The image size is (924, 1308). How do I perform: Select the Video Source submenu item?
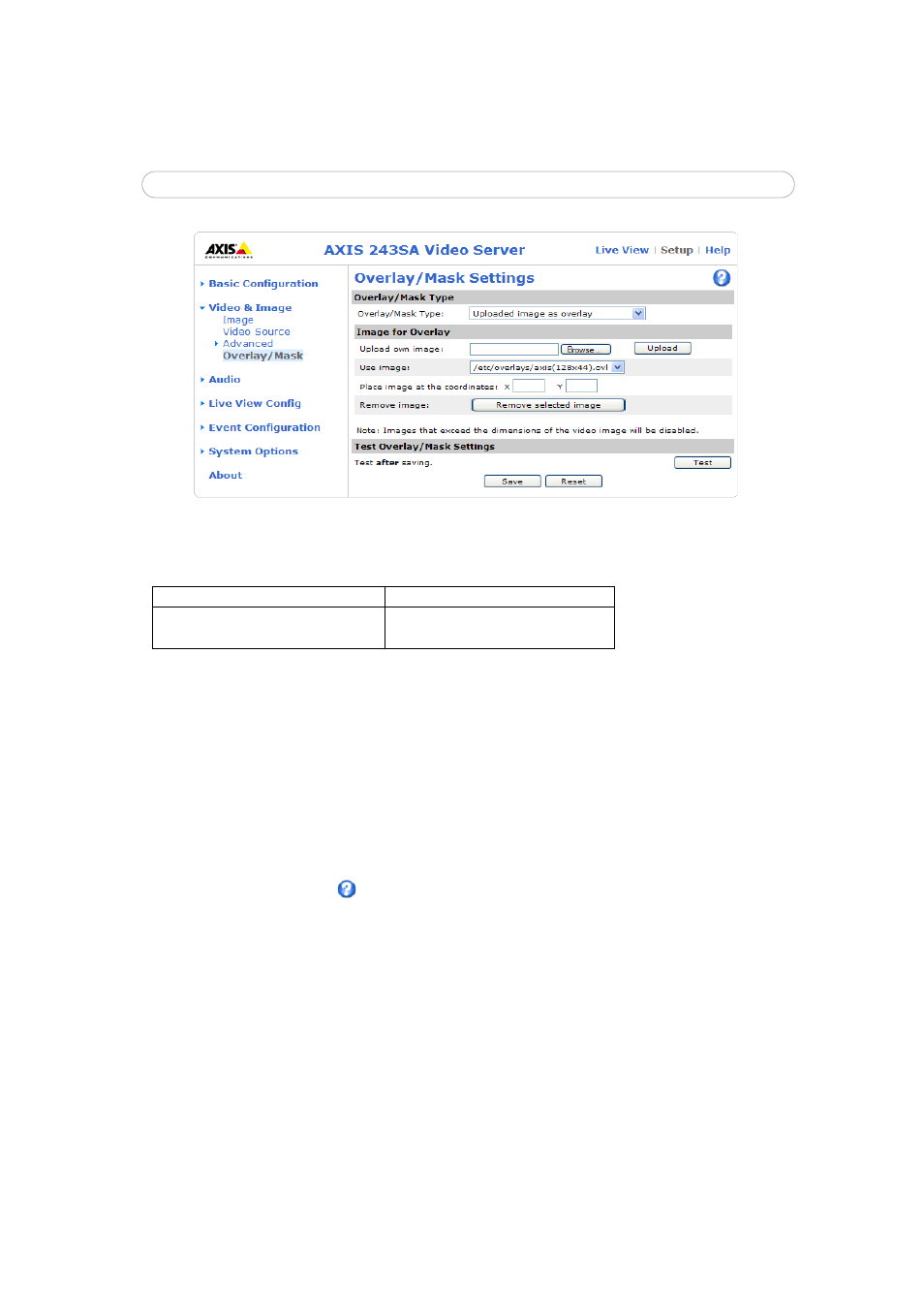point(257,331)
